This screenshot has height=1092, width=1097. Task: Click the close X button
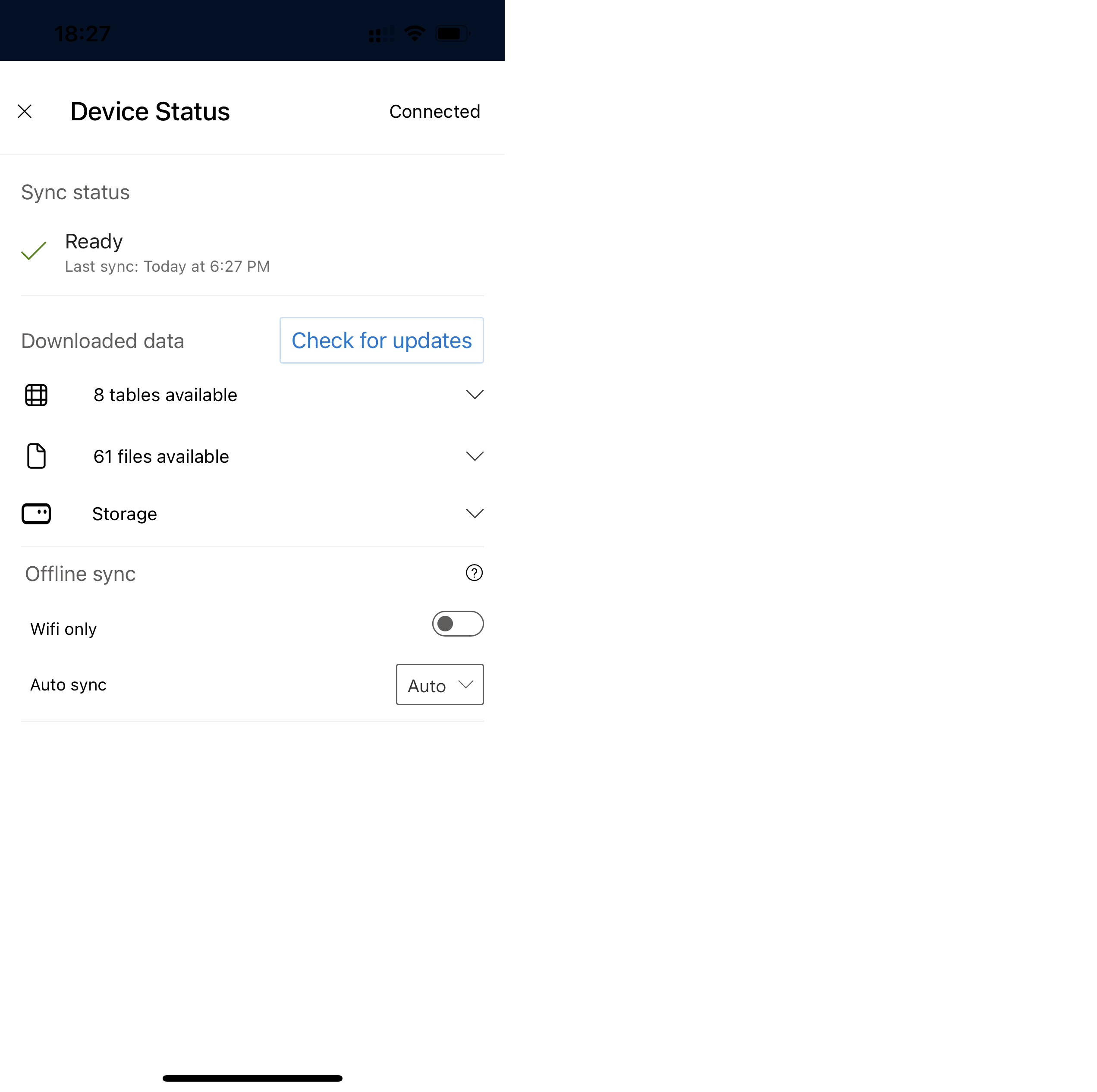click(x=26, y=111)
